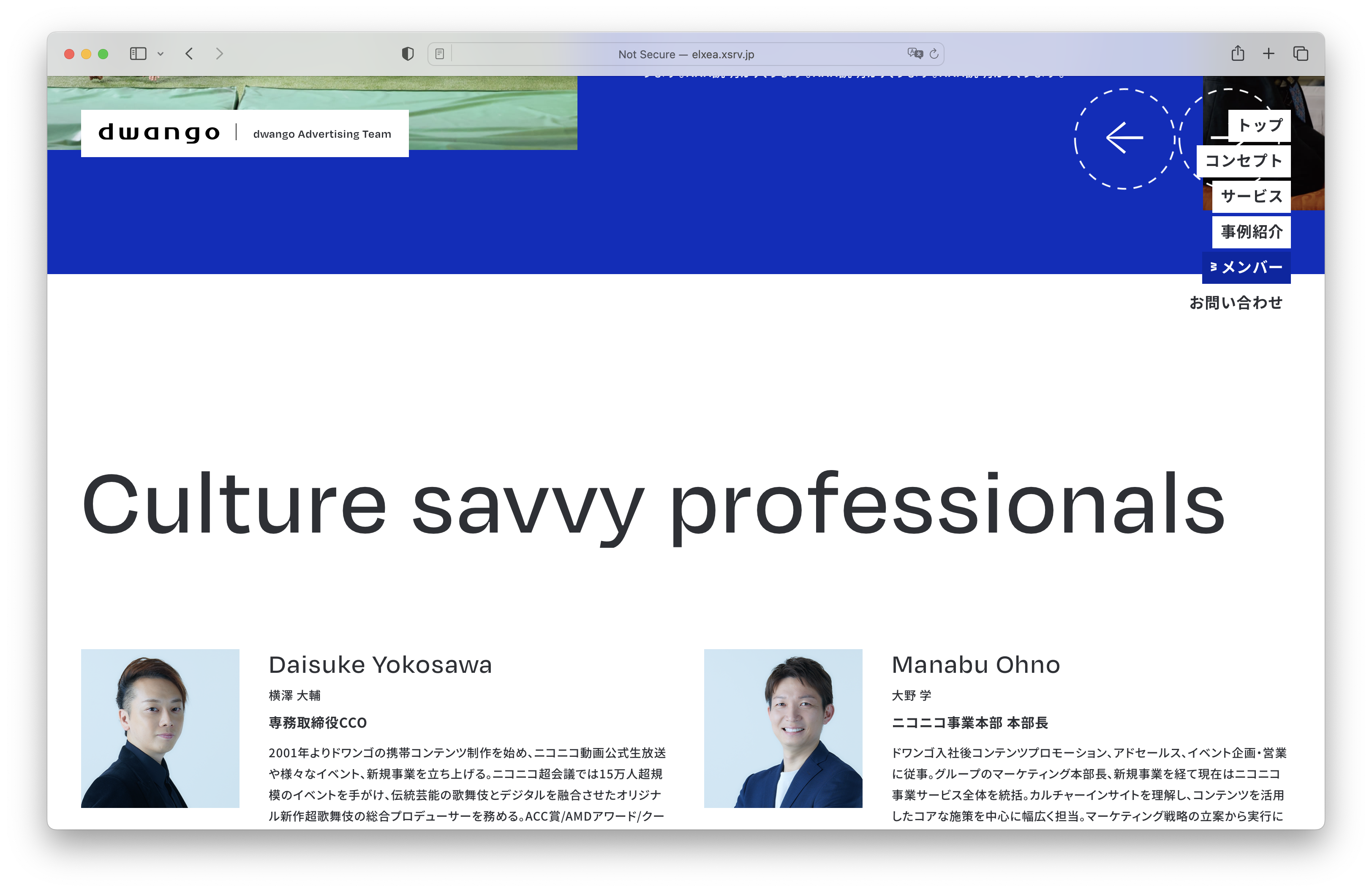1372x892 pixels.
Task: Go to 事例紹介 navigation item
Action: (x=1251, y=231)
